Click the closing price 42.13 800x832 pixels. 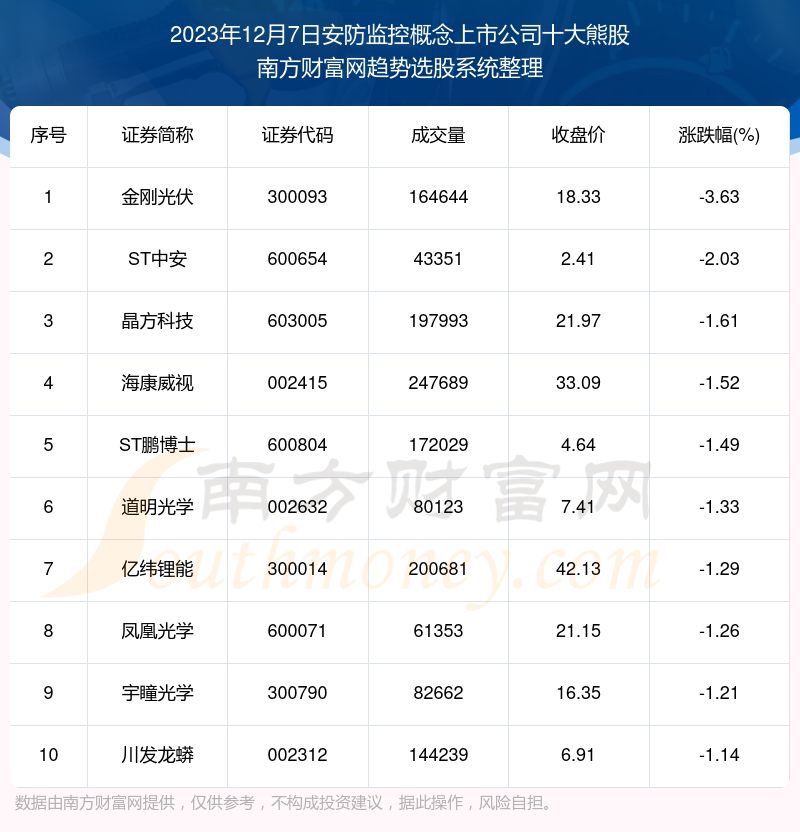click(x=578, y=569)
